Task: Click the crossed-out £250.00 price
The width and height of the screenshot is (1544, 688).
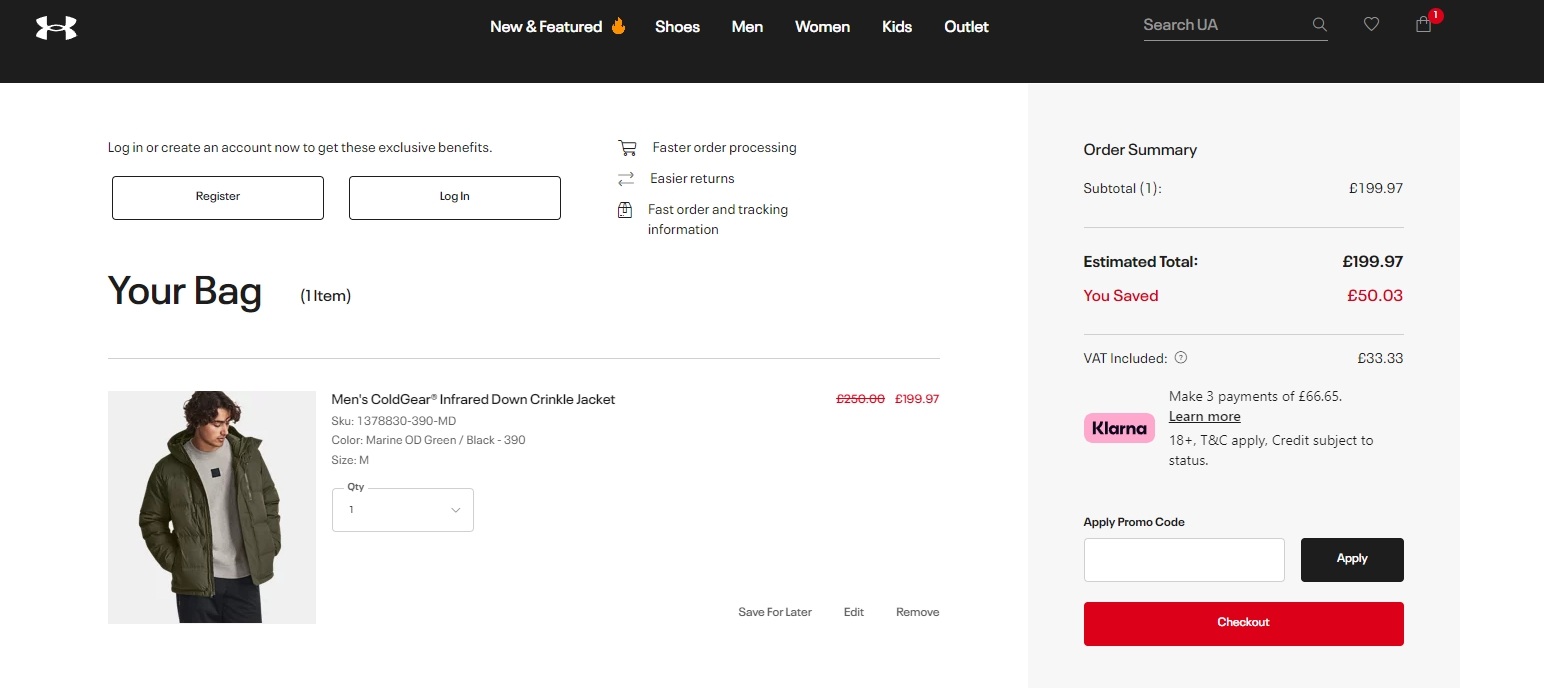Action: 860,399
